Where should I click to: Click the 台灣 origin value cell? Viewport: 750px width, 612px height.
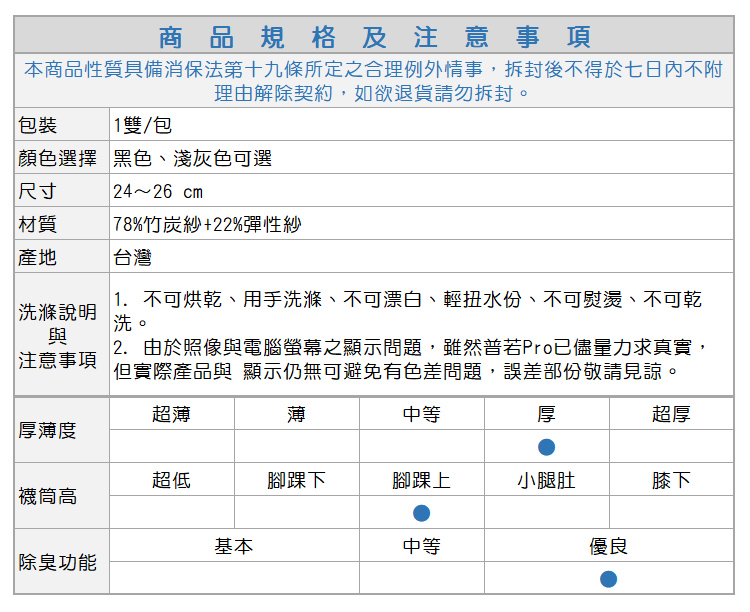[x=132, y=257]
